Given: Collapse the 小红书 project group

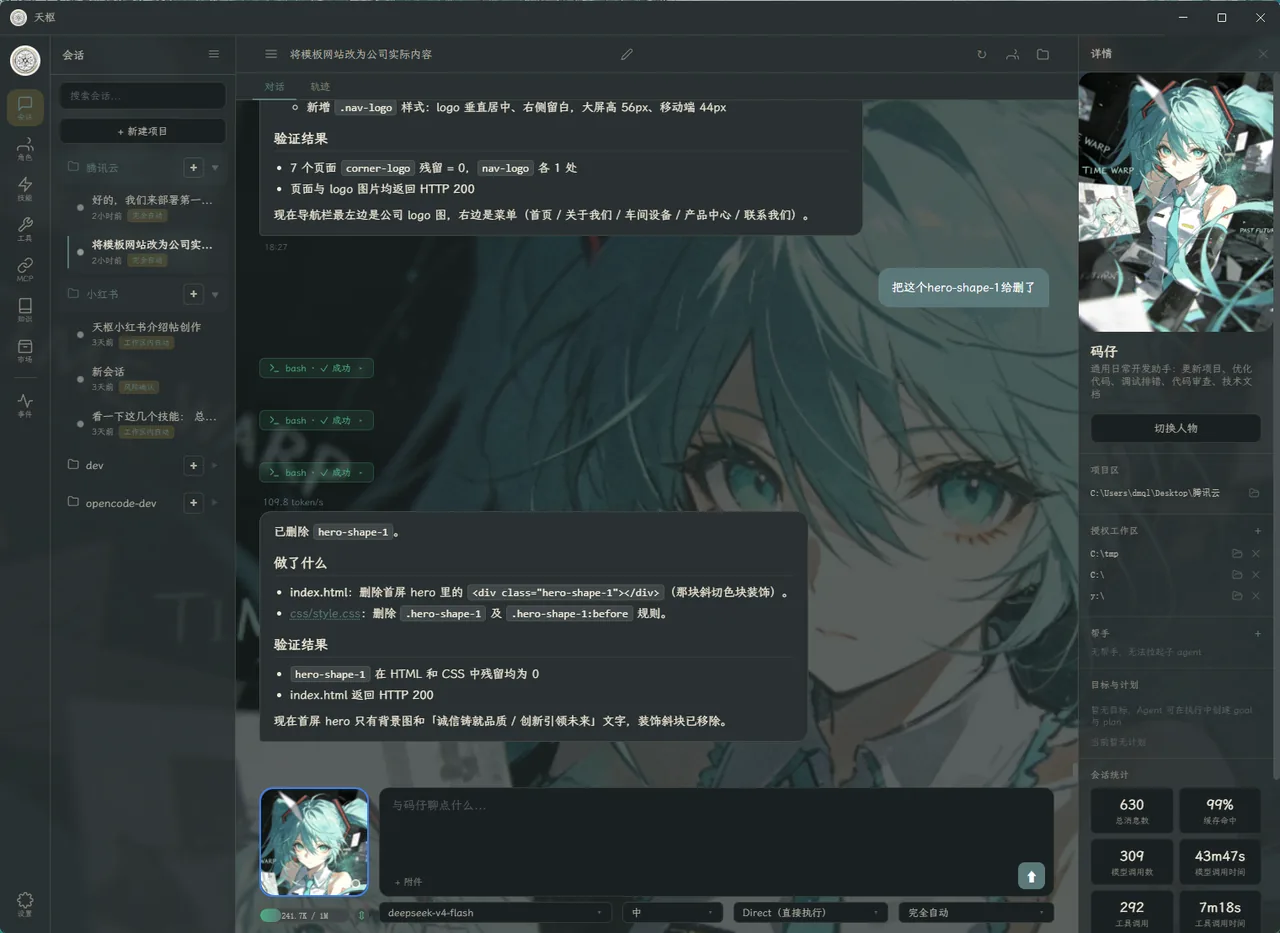Looking at the screenshot, I should click(x=215, y=294).
